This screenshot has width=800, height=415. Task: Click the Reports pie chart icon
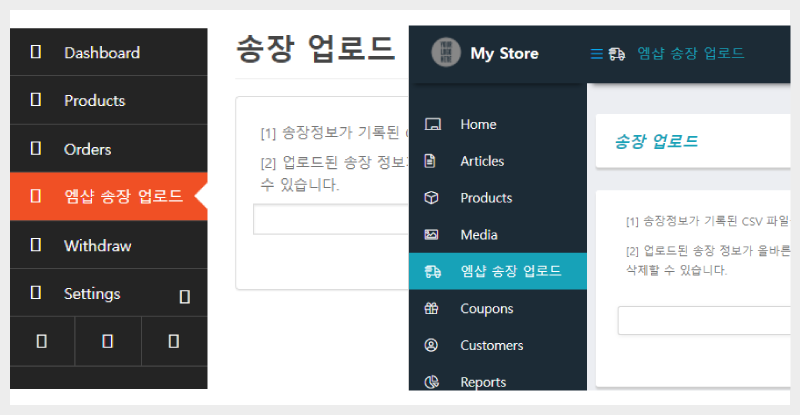click(x=432, y=382)
